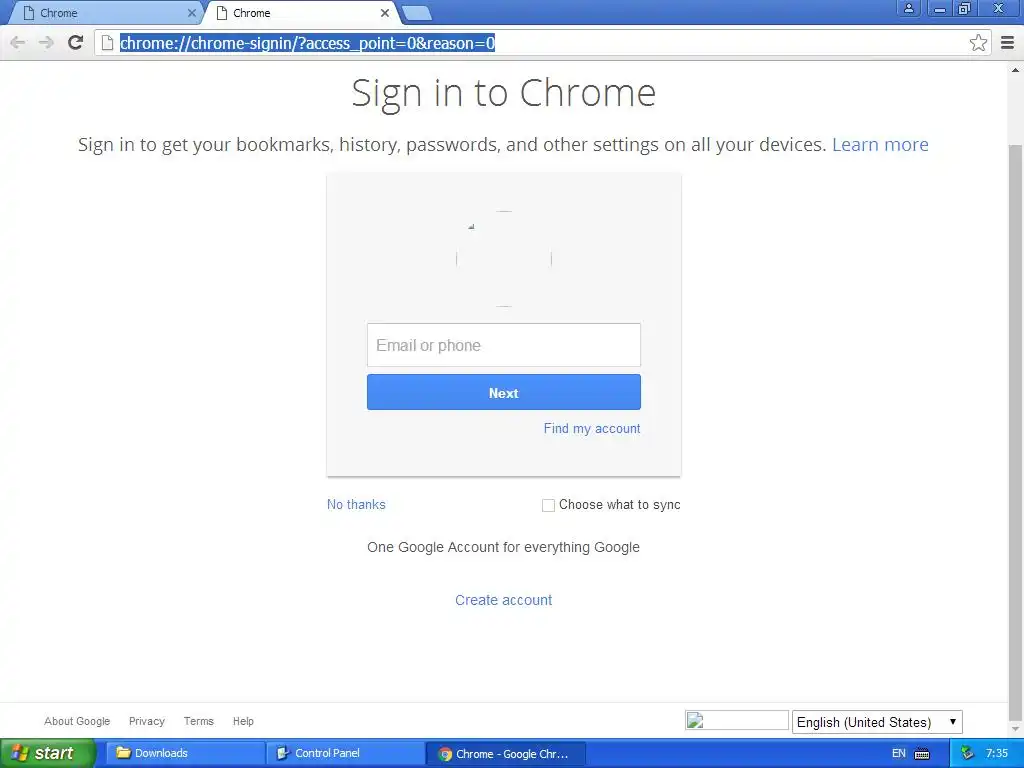The height and width of the screenshot is (768, 1024).
Task: Click the 7:35 taskbar clock
Action: click(x=997, y=753)
